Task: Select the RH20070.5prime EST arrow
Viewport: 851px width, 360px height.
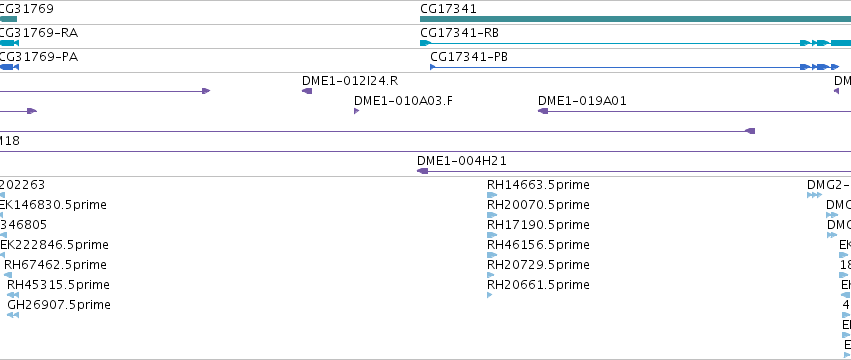Action: pyautogui.click(x=492, y=215)
